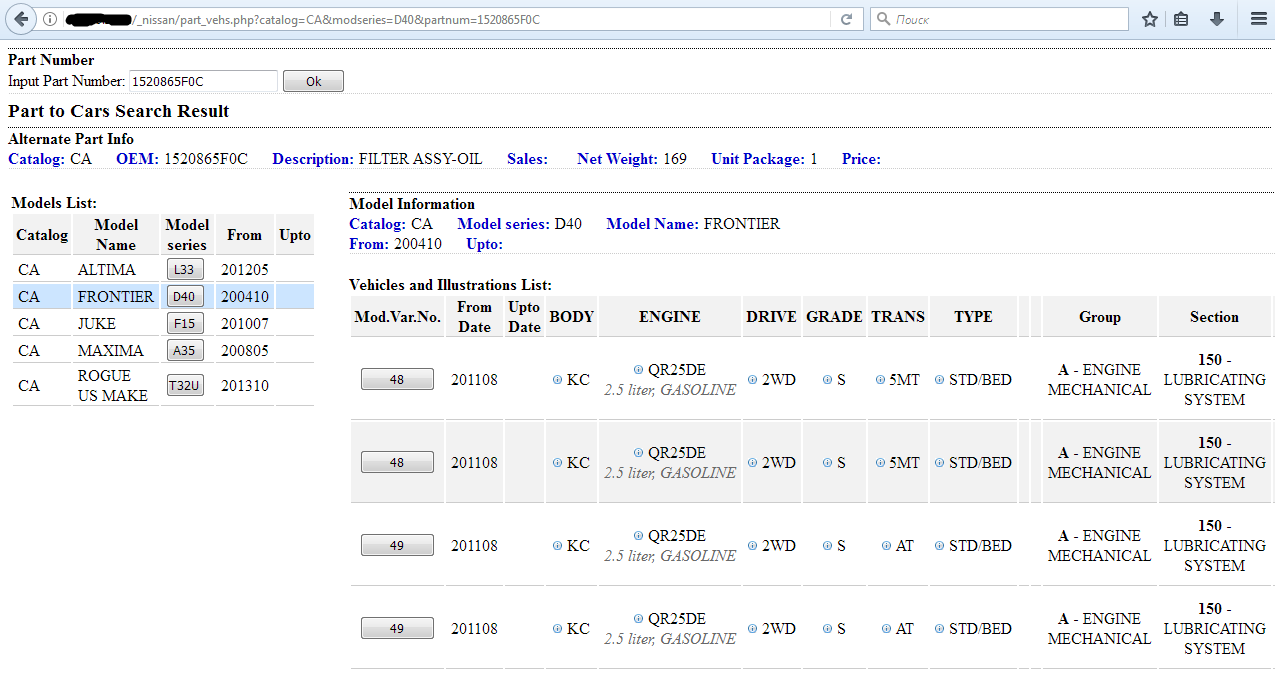Click the Group column header
This screenshot has height=687, width=1275.
[x=1099, y=316]
